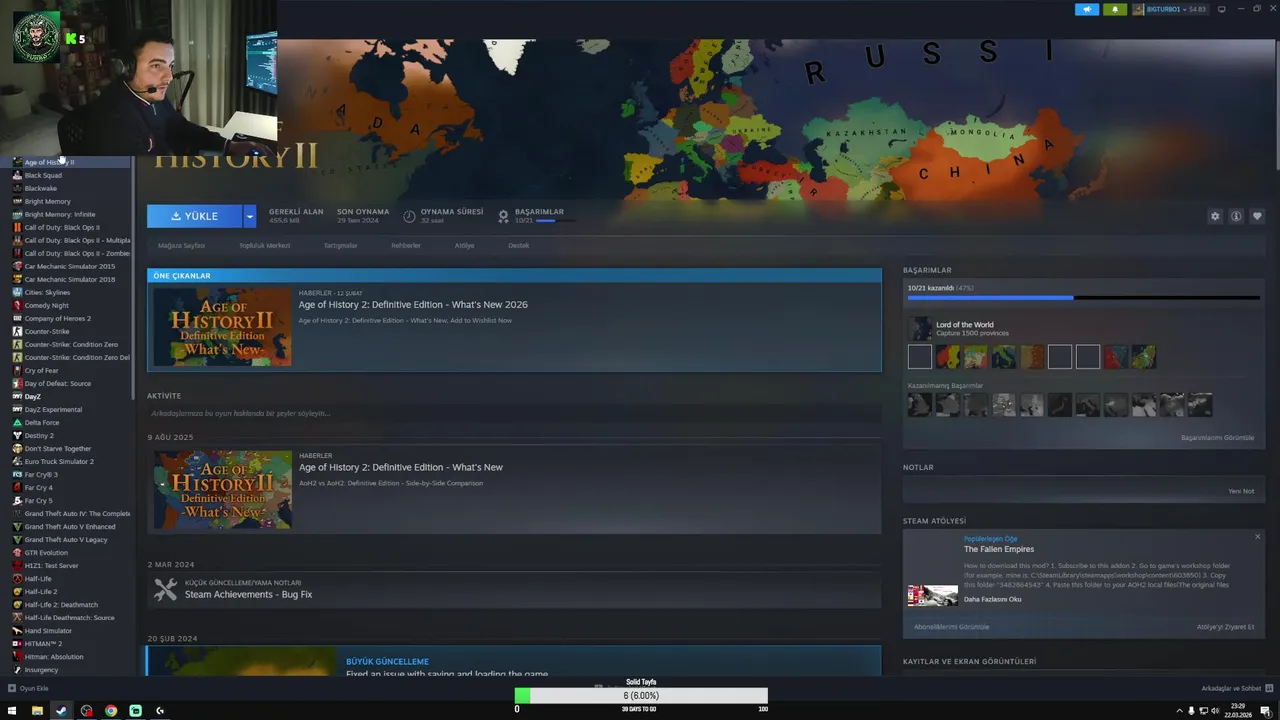This screenshot has height=720, width=1280.
Task: Click the game info icon
Action: click(1236, 216)
